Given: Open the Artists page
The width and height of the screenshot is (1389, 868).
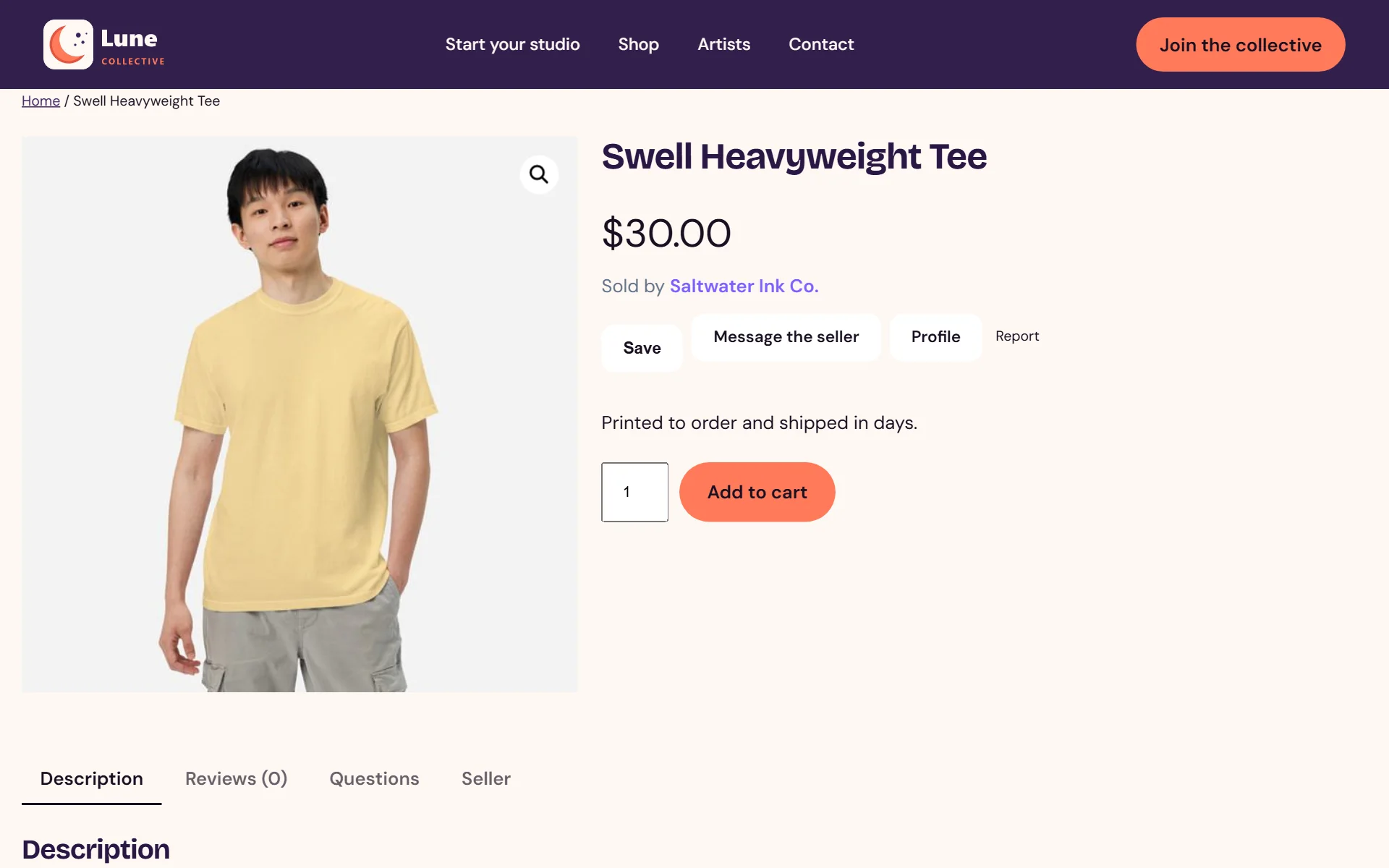Looking at the screenshot, I should [x=723, y=44].
